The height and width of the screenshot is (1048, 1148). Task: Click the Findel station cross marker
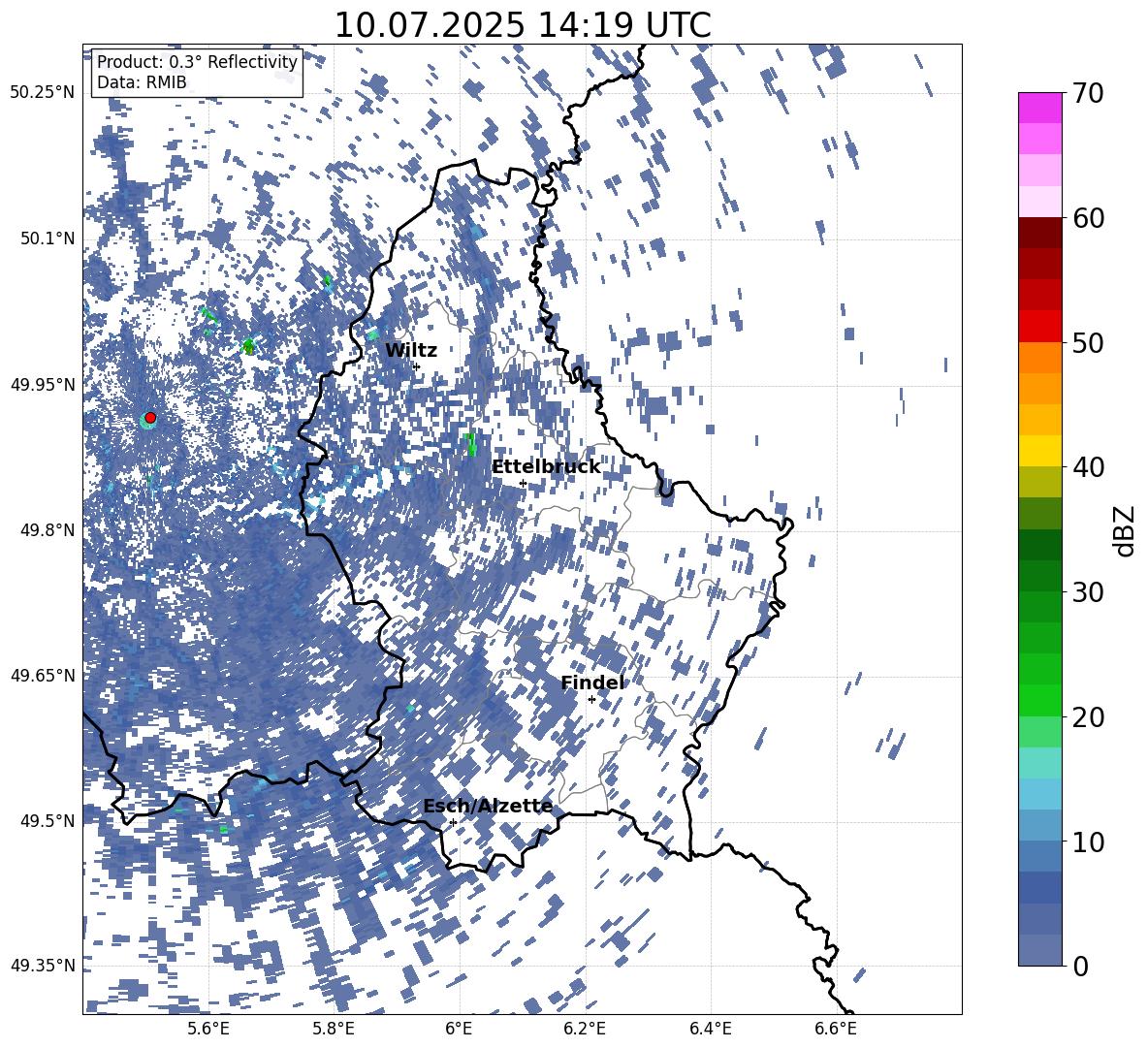point(591,700)
